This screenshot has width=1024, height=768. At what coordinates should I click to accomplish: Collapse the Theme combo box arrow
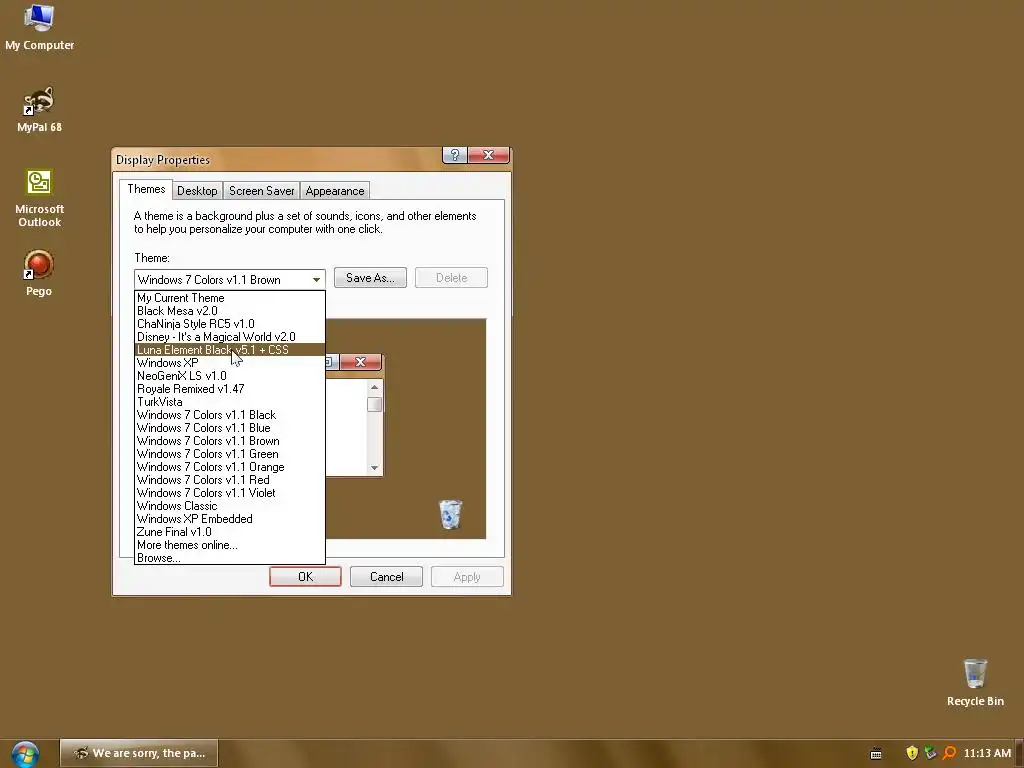(316, 280)
